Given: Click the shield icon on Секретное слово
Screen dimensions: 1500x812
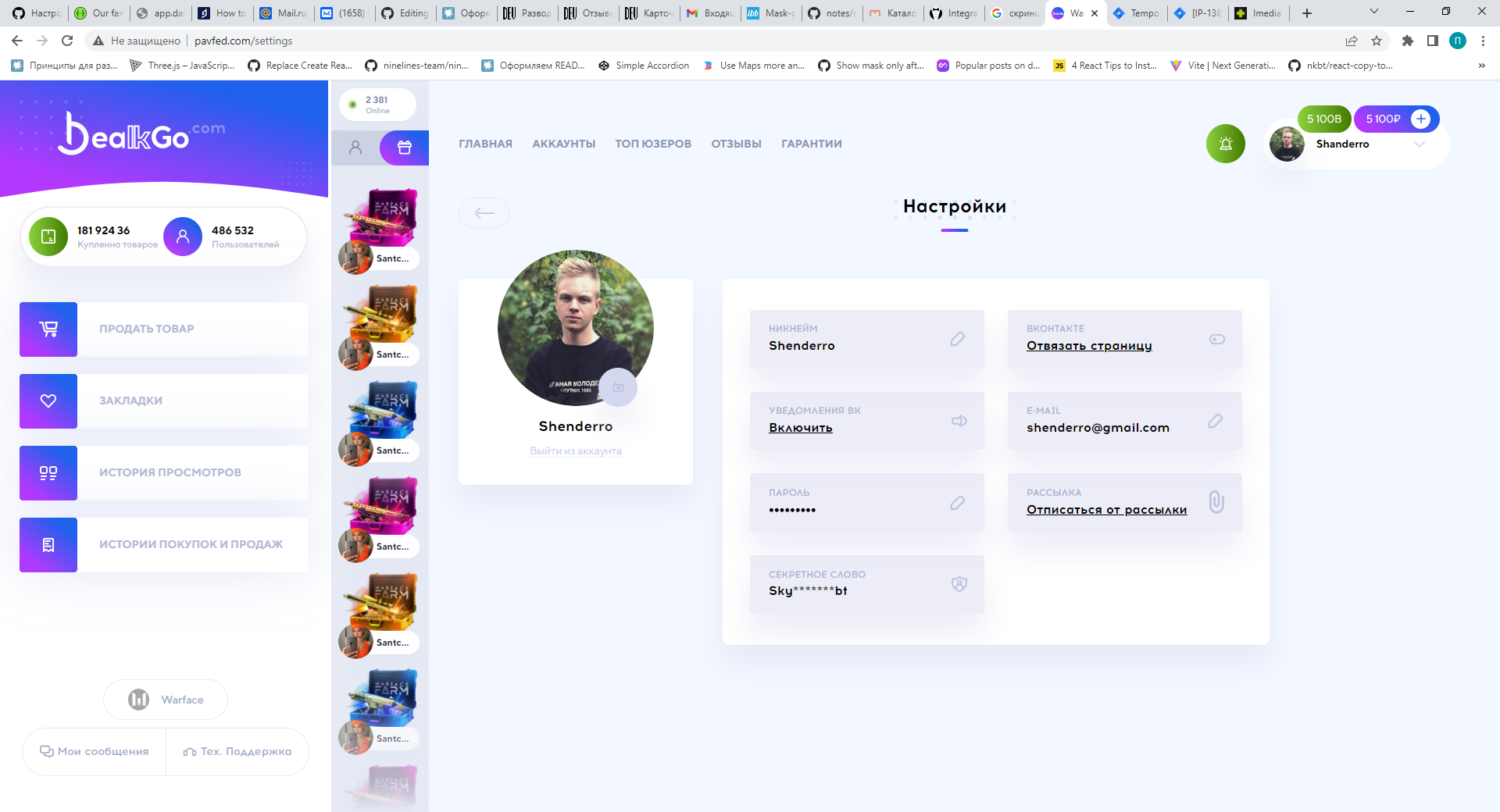Looking at the screenshot, I should pos(958,584).
